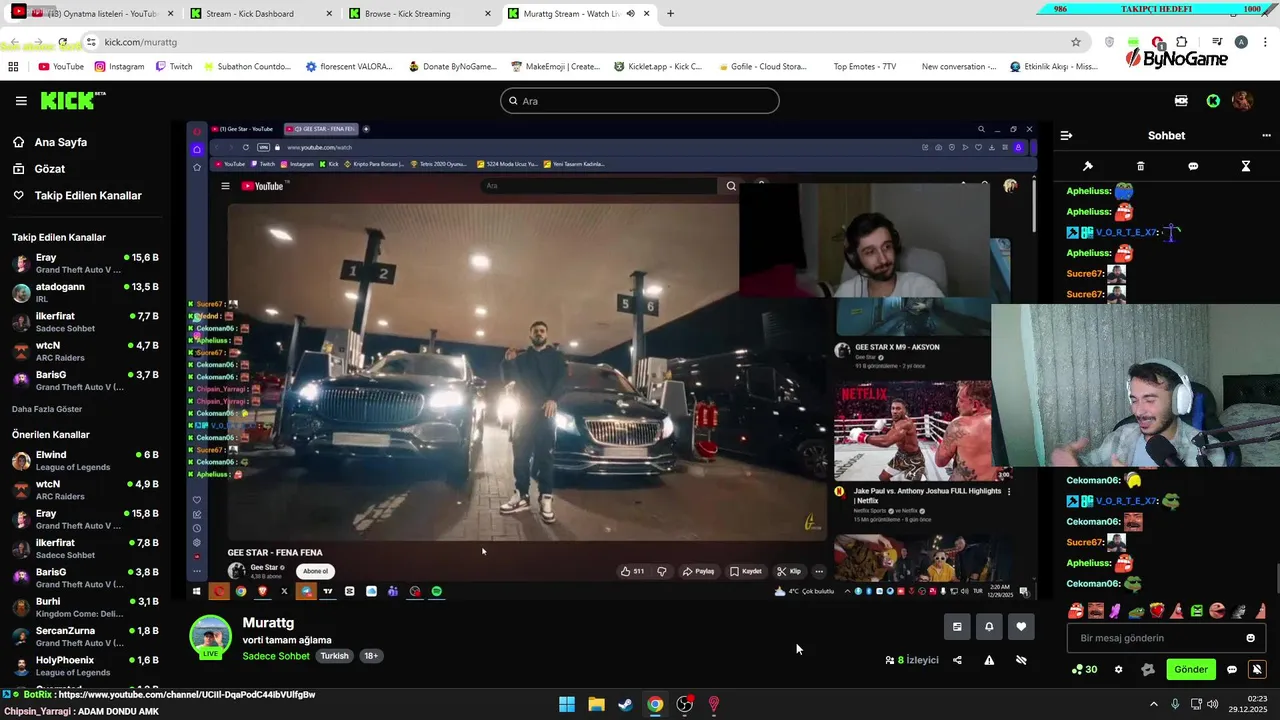This screenshot has height=720, width=1280.
Task: Open Instagram bookmark
Action: pos(119,66)
